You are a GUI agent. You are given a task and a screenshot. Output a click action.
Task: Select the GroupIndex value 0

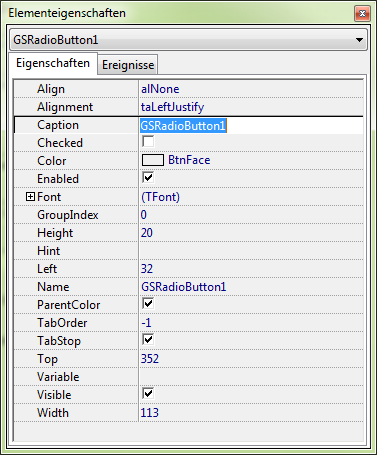click(144, 215)
